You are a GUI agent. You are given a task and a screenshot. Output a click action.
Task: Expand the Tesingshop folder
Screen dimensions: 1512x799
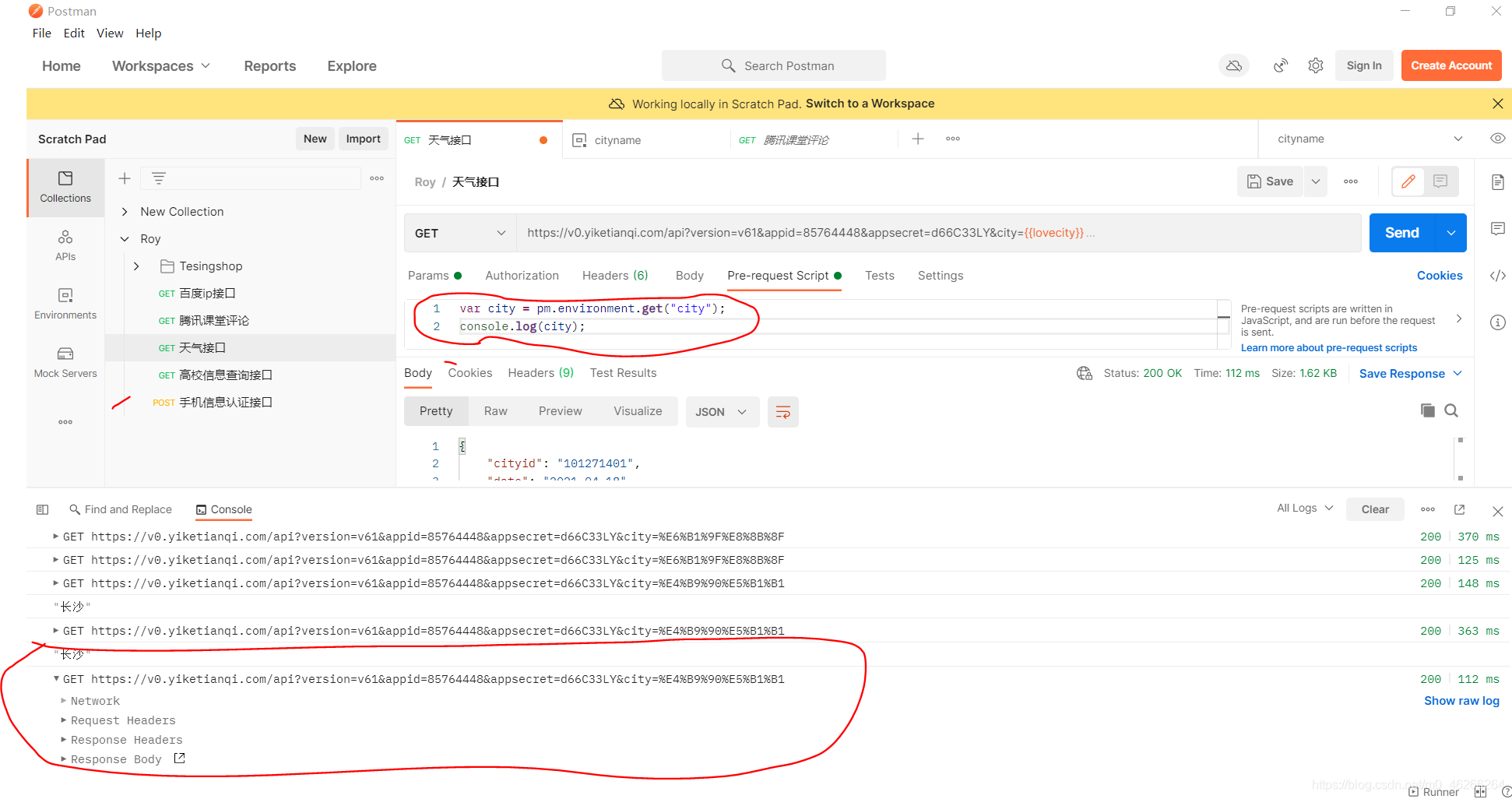coord(136,266)
